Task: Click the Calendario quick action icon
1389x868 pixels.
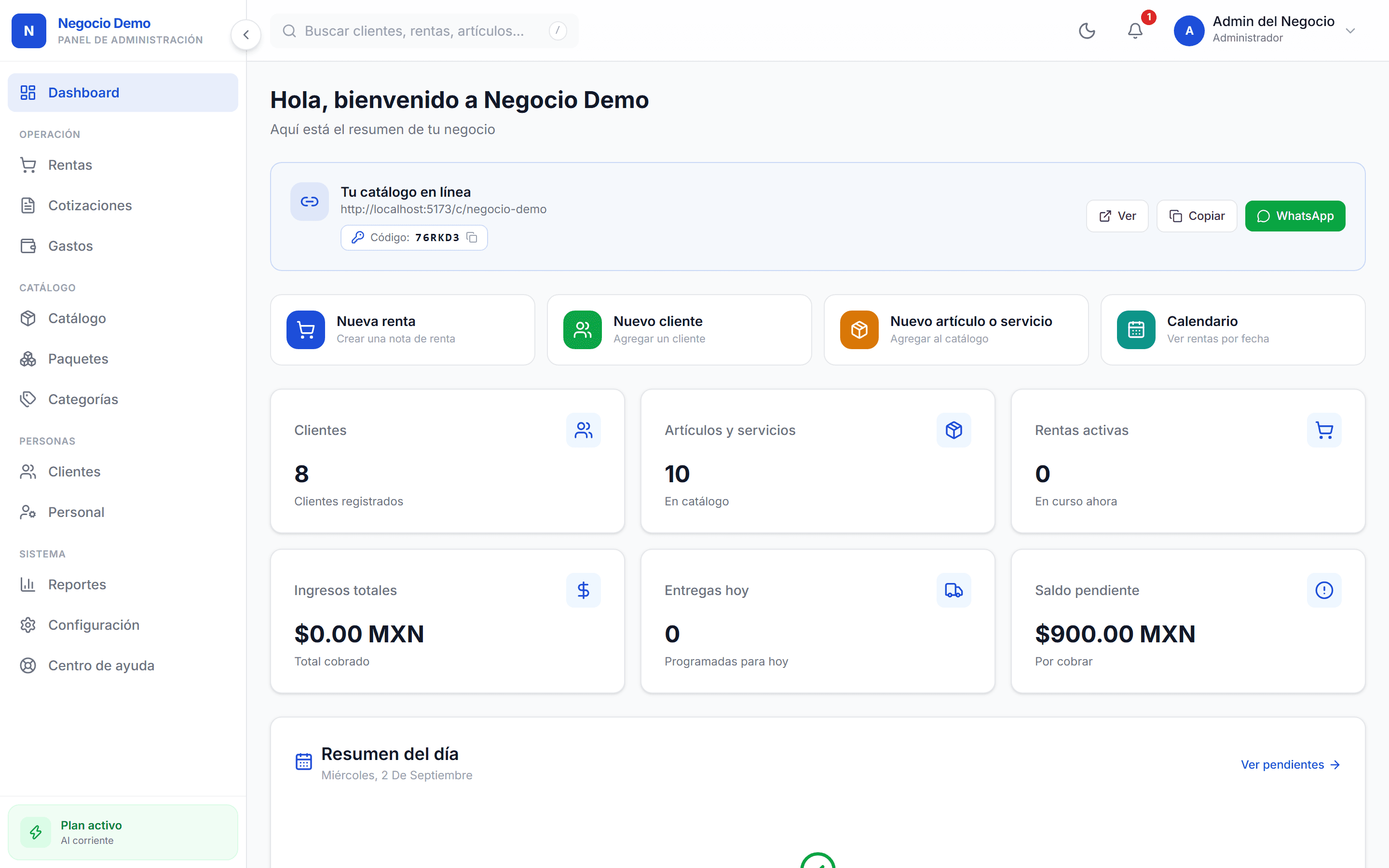Action: [1136, 329]
